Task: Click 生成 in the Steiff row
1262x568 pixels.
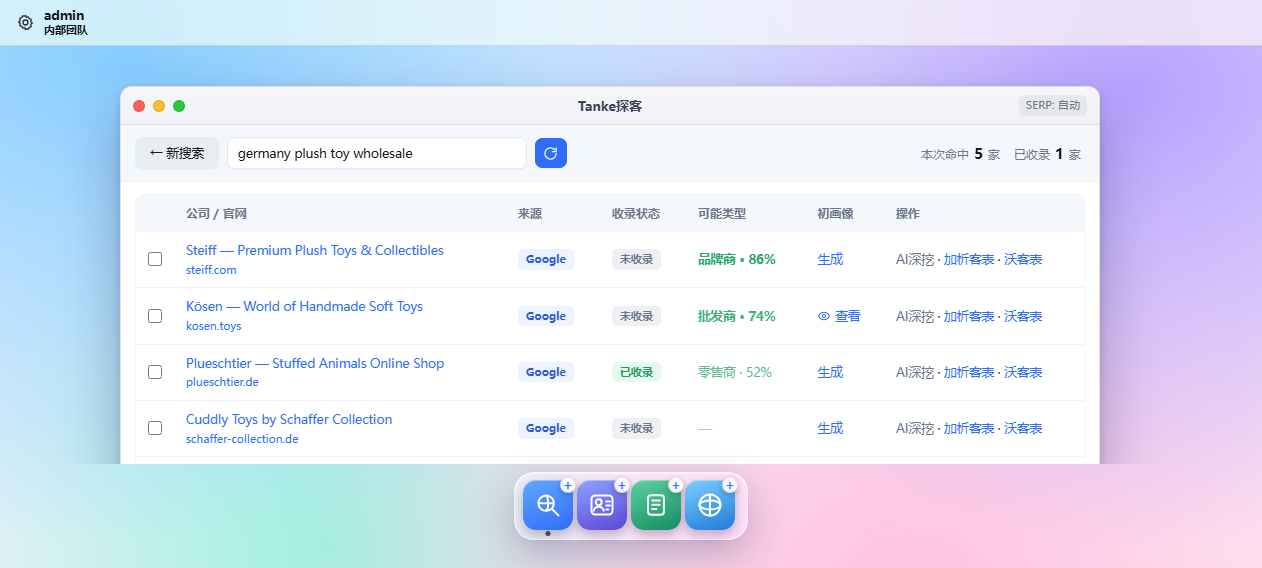Action: pos(830,259)
